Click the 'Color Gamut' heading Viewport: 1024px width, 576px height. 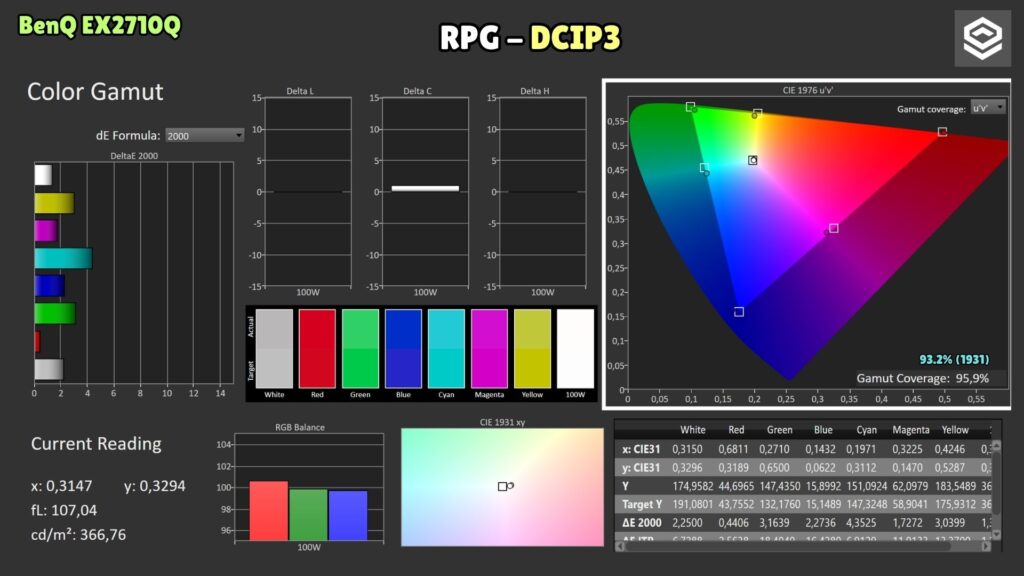coord(95,91)
